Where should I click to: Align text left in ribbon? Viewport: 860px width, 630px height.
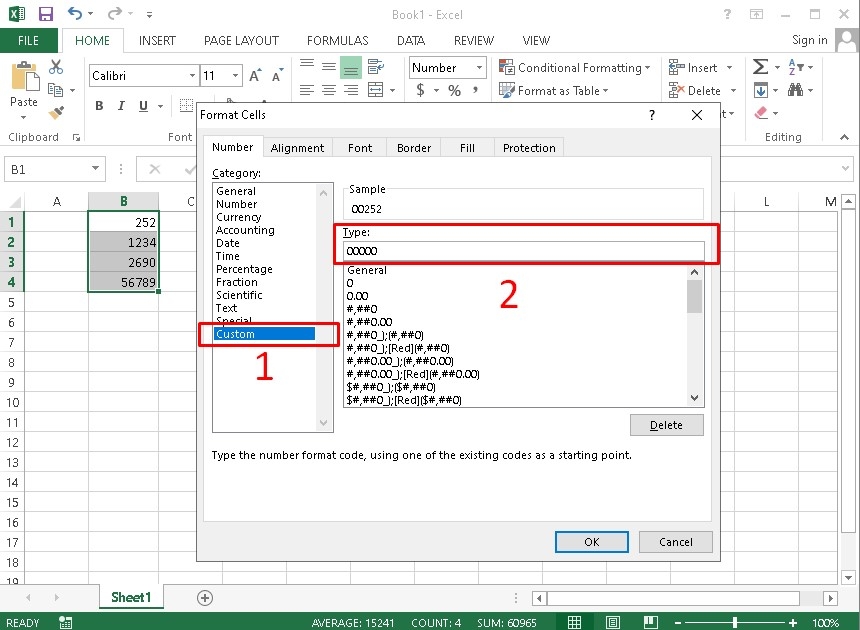click(x=307, y=90)
